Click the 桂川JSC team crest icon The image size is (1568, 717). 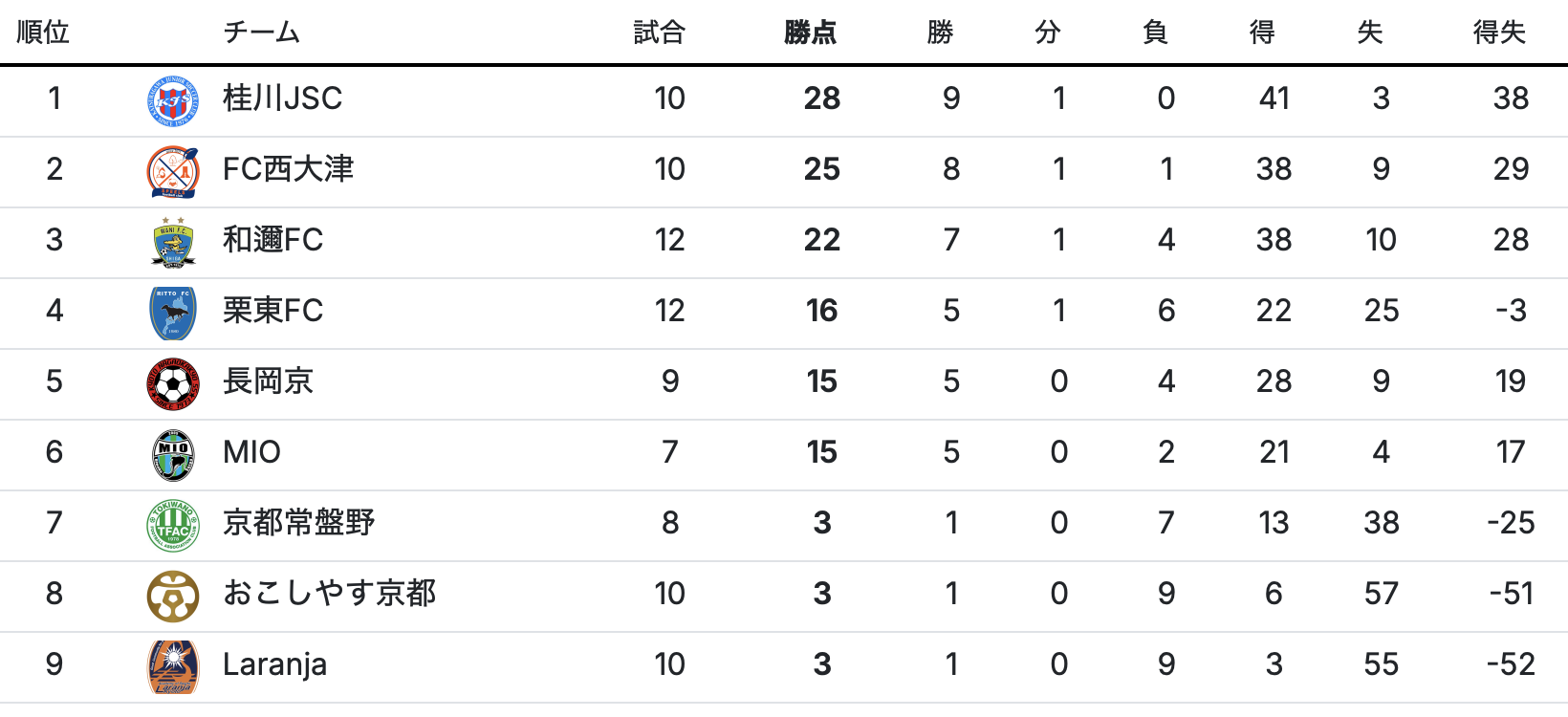pyautogui.click(x=173, y=99)
